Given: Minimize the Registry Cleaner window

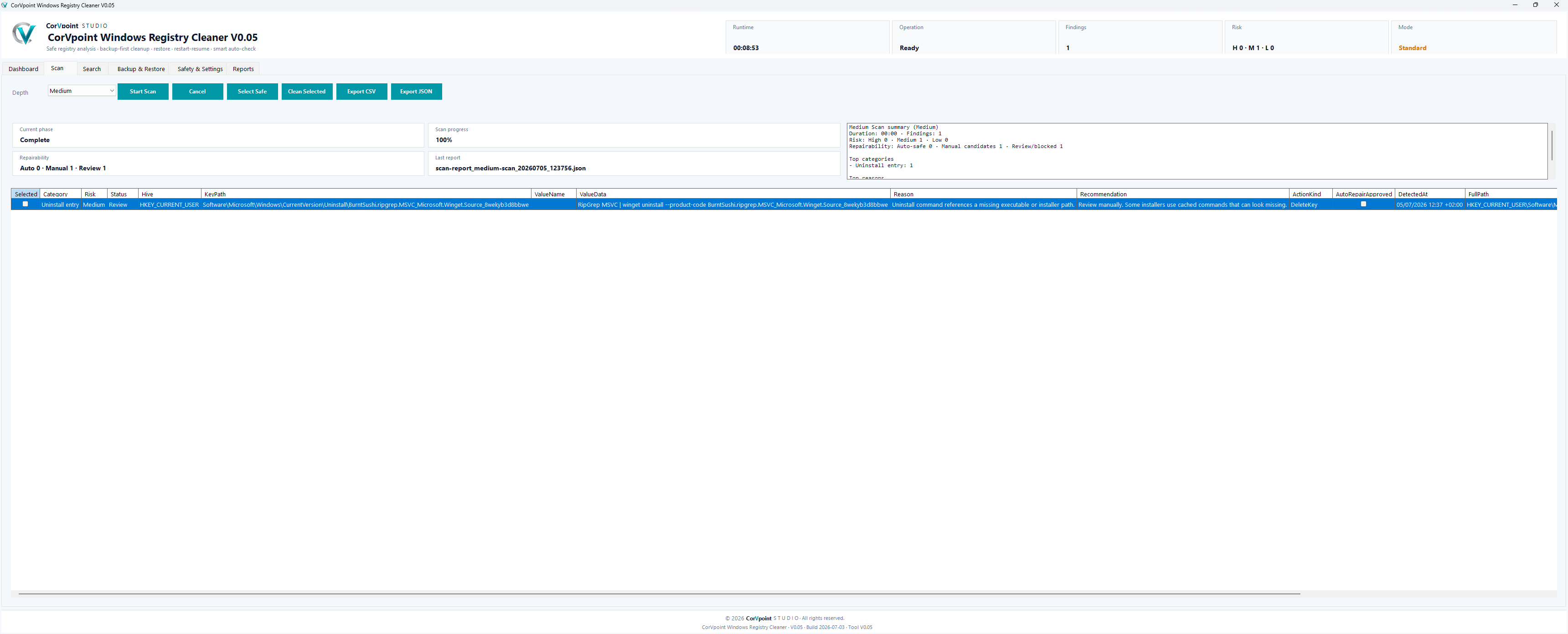Looking at the screenshot, I should (1514, 5).
